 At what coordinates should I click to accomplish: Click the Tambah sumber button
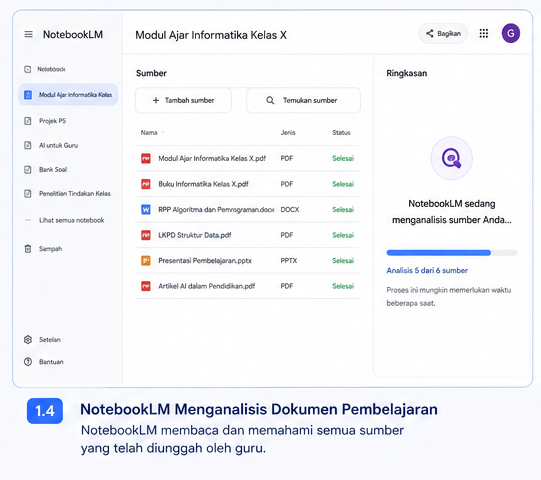[x=183, y=100]
